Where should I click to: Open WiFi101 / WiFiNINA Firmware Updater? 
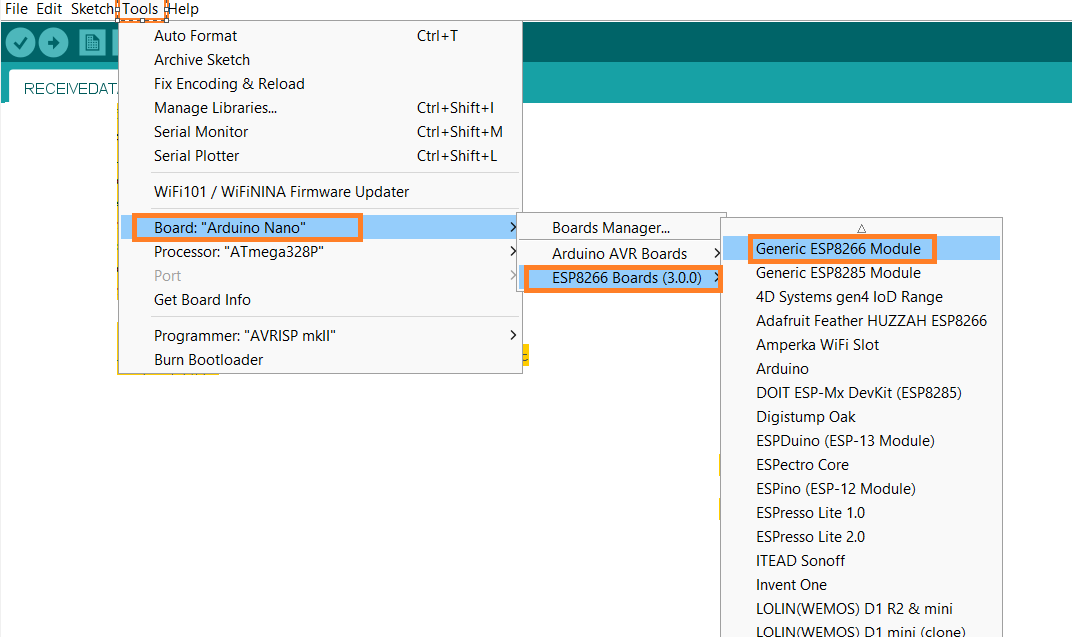point(320,191)
